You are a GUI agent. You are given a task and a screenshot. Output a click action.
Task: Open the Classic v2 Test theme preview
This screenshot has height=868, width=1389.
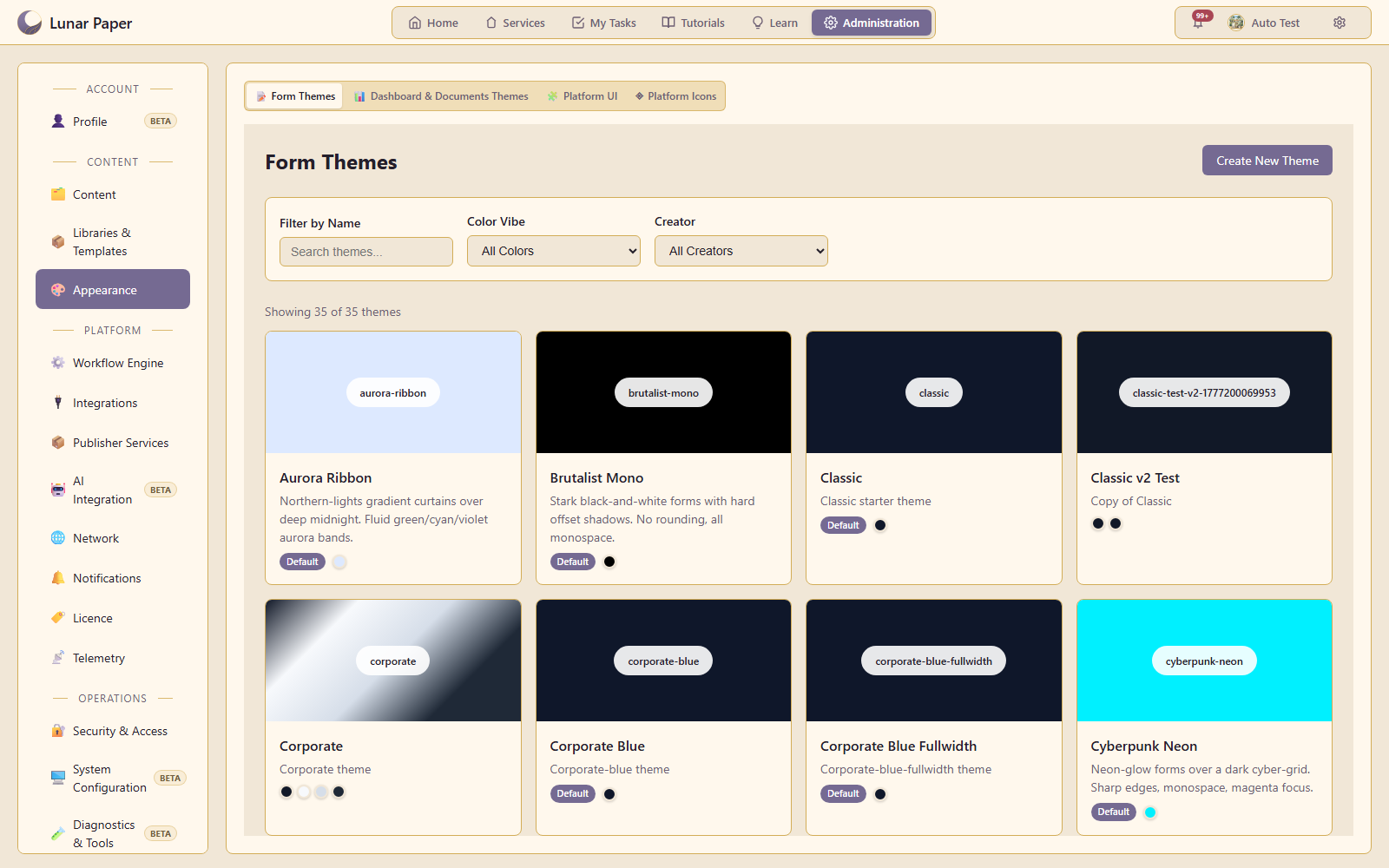pos(1204,392)
